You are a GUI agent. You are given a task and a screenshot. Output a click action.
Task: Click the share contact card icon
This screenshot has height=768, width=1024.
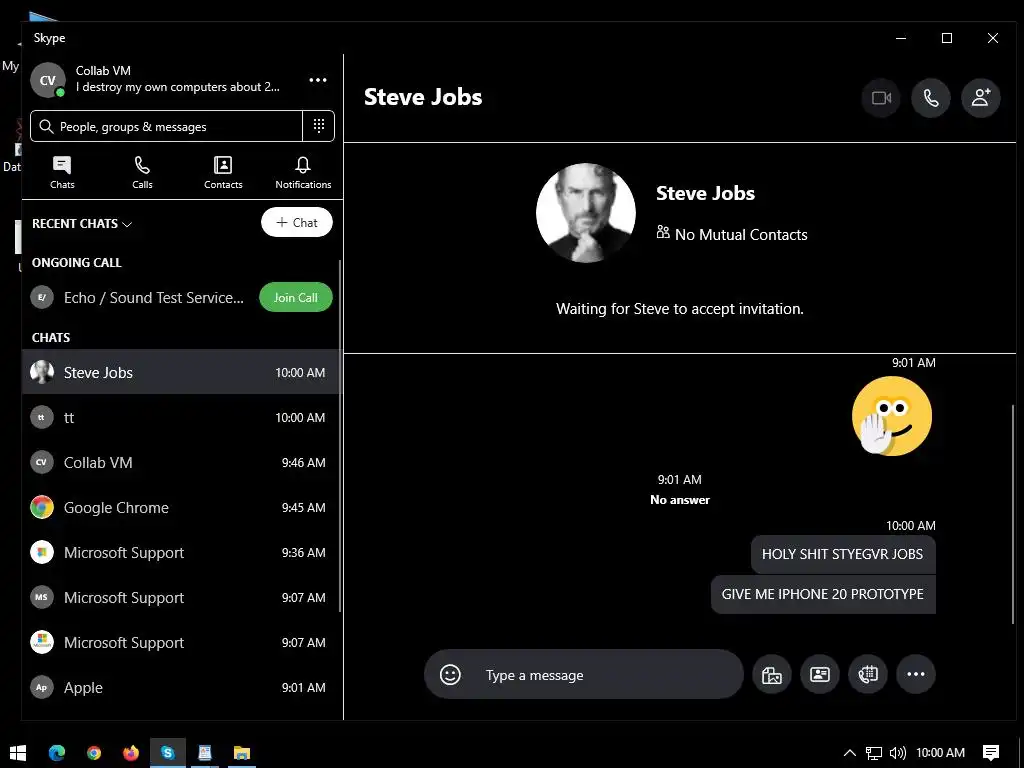click(820, 675)
